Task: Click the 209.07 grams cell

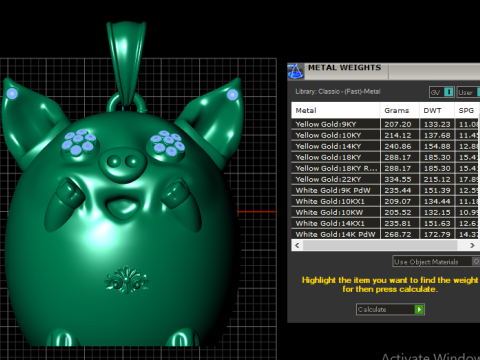Action: point(399,201)
